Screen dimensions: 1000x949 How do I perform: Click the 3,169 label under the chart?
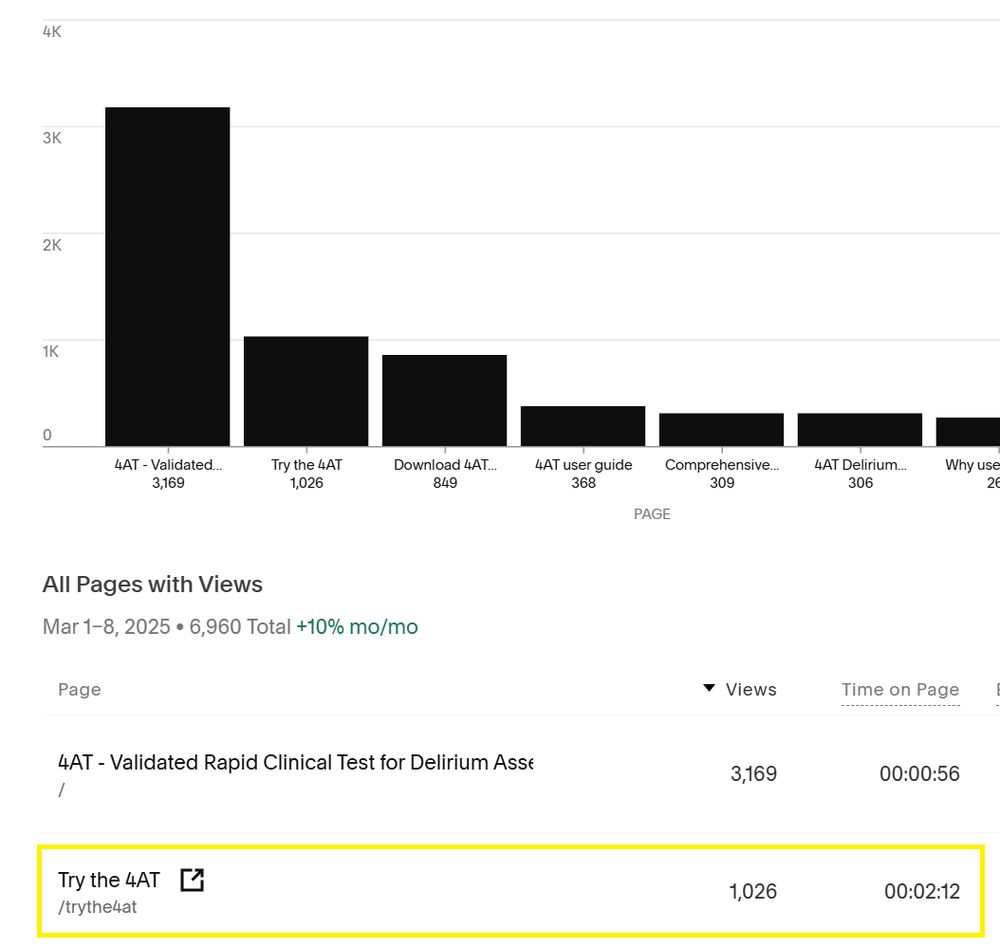coord(168,483)
